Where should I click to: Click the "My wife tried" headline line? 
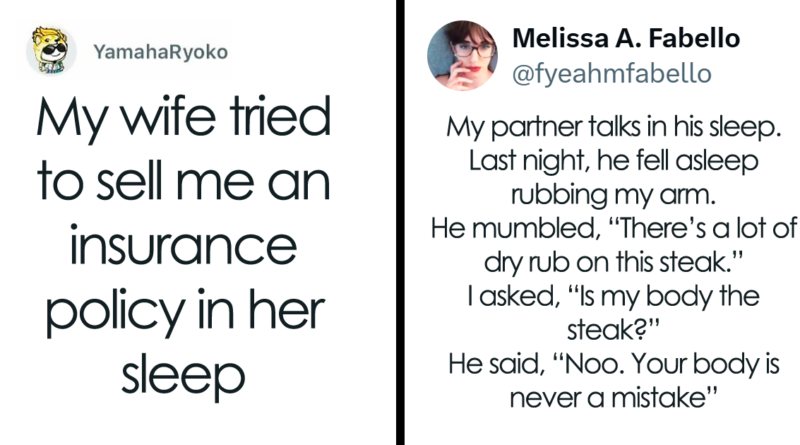point(183,127)
